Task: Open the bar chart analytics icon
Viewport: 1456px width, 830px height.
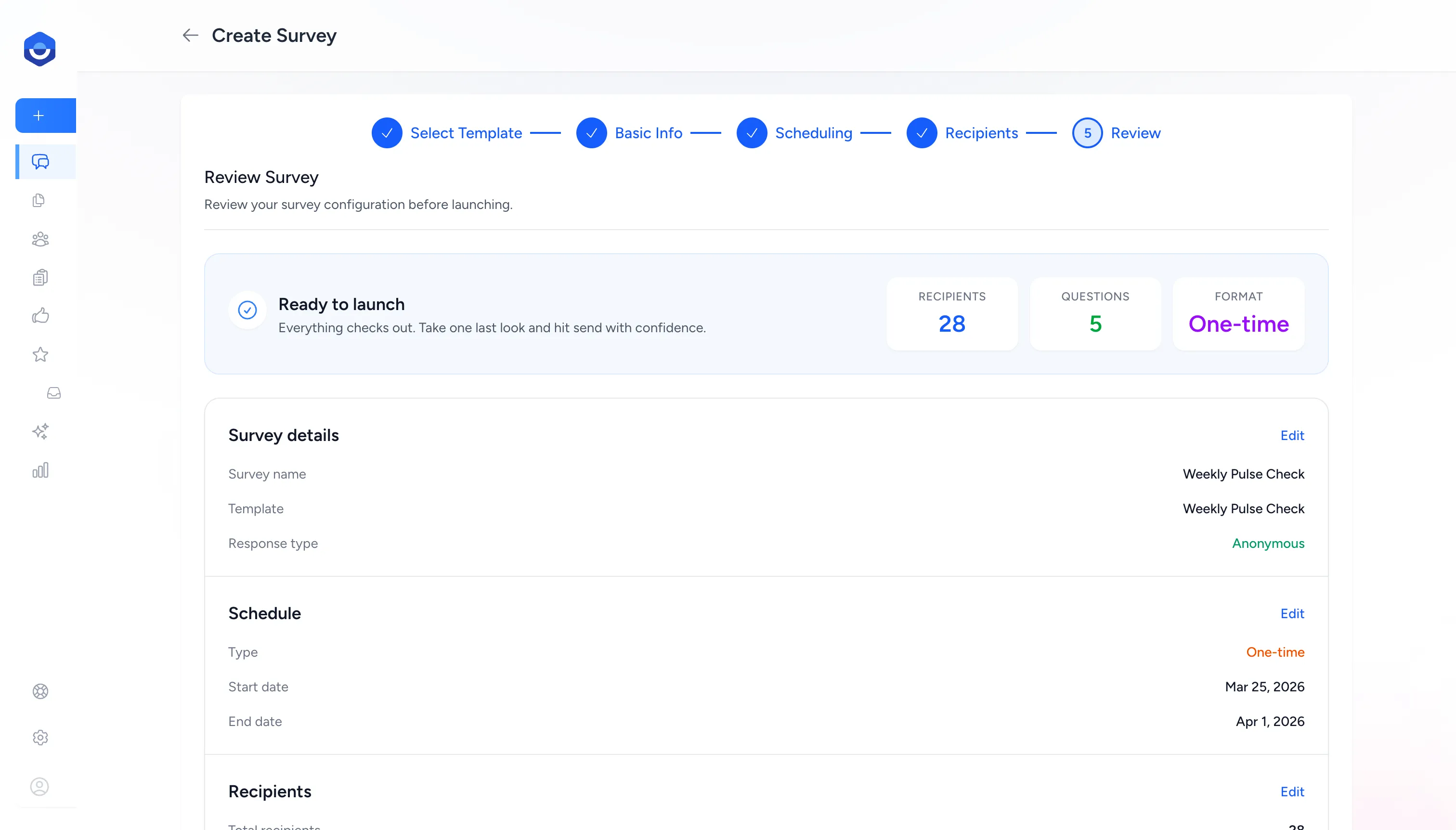Action: click(x=40, y=470)
